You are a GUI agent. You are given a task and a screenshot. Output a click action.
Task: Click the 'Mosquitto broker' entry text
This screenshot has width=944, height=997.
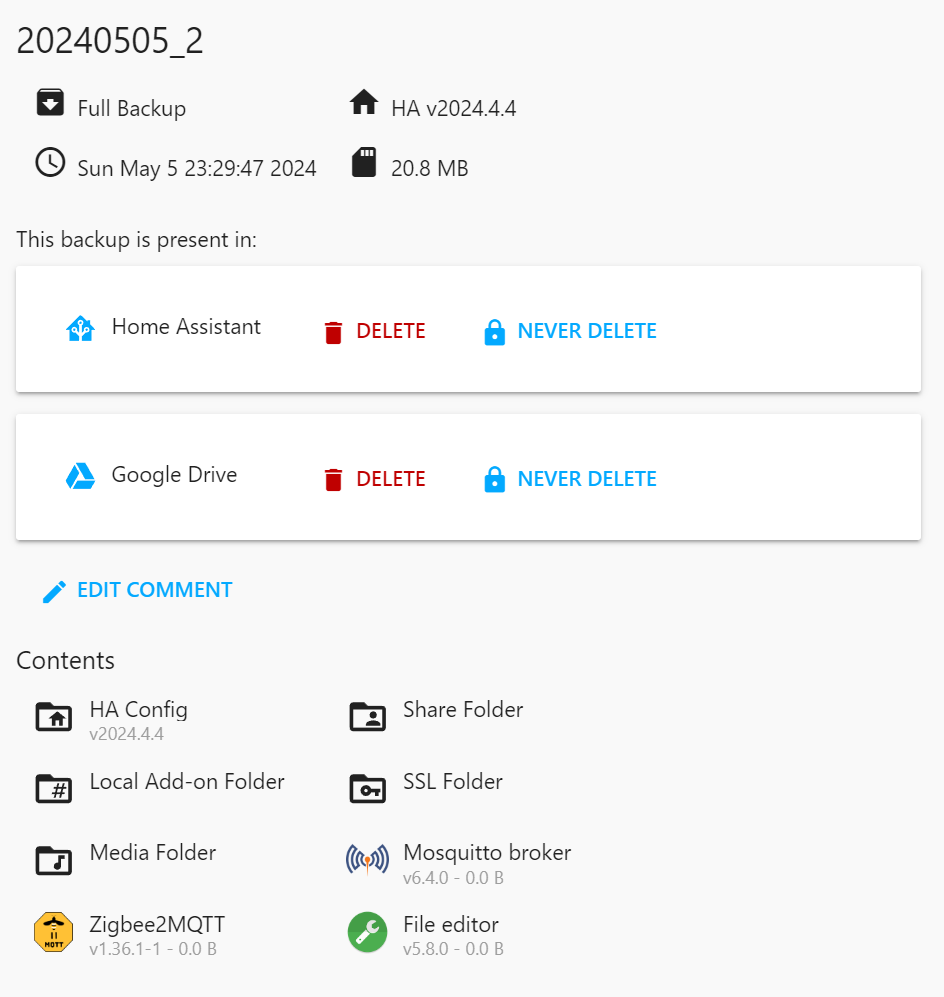(487, 853)
